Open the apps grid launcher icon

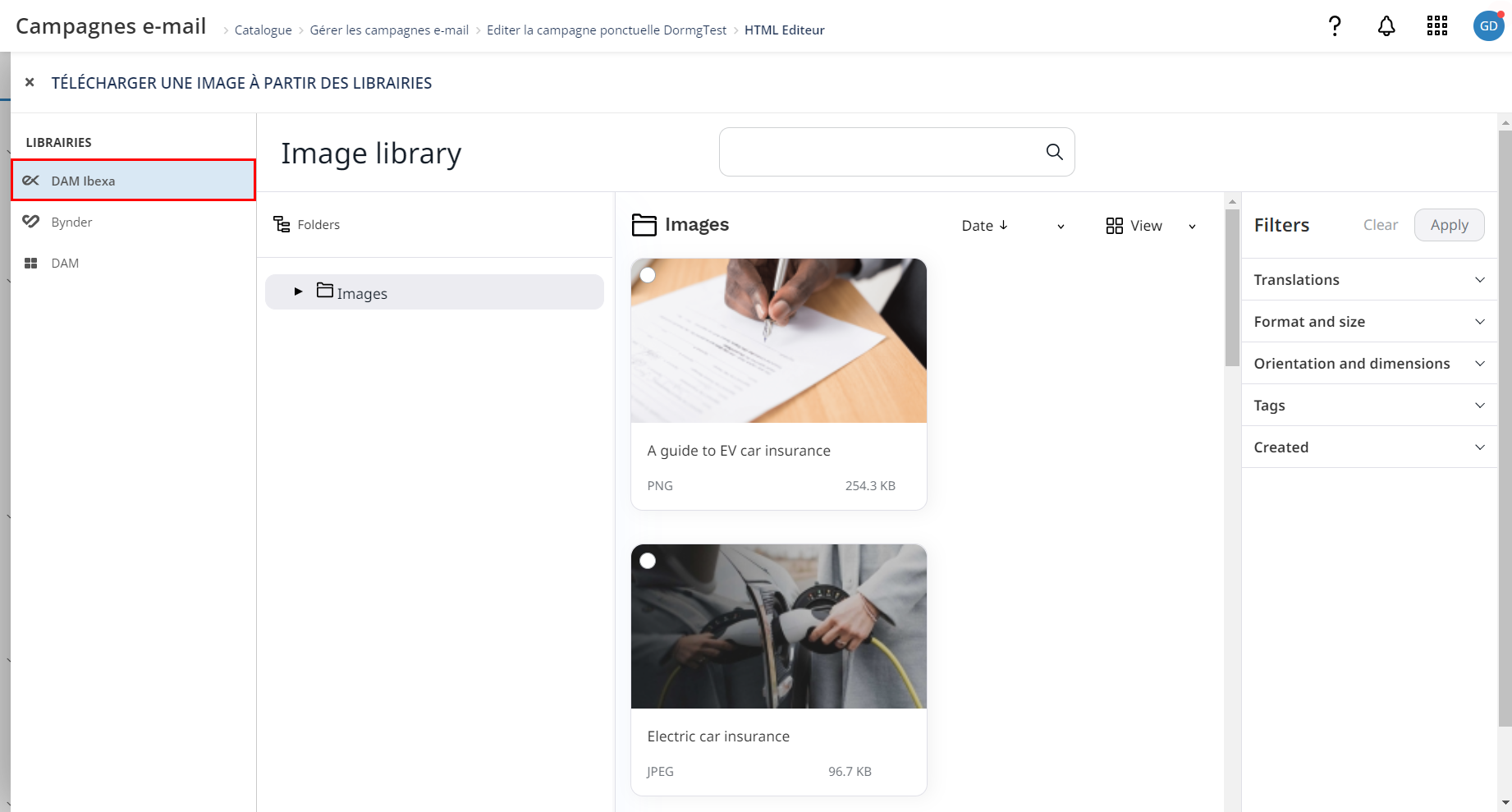1437,26
